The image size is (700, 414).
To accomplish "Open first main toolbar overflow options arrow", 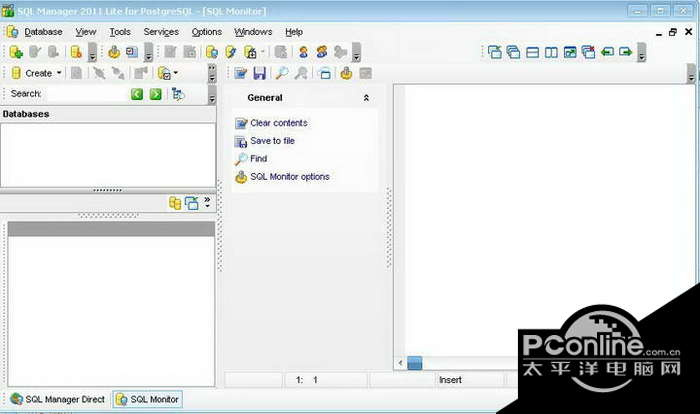I will pos(92,52).
